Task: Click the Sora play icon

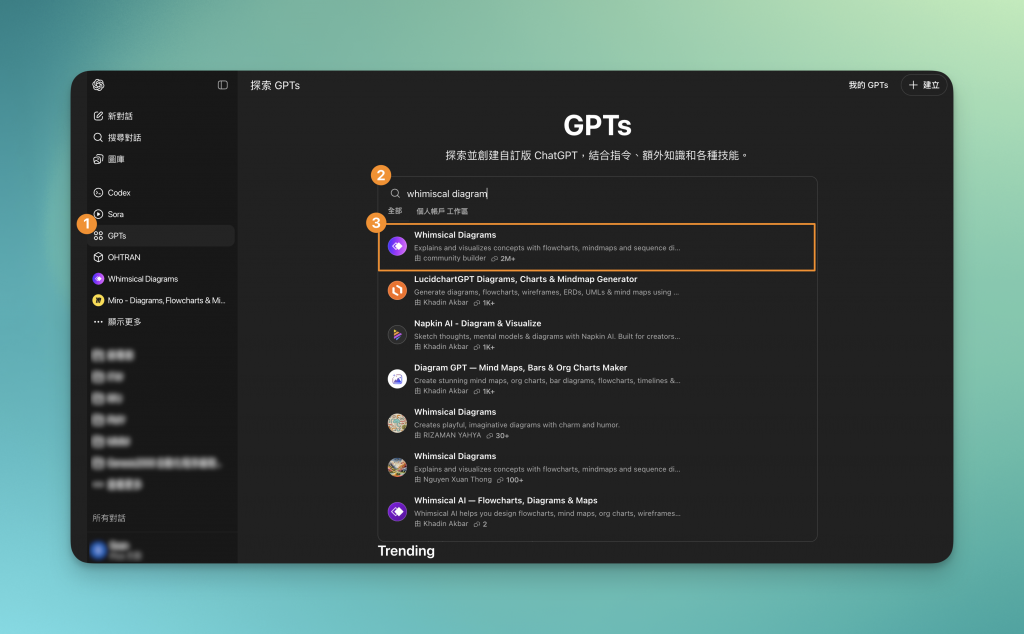Action: [x=98, y=214]
